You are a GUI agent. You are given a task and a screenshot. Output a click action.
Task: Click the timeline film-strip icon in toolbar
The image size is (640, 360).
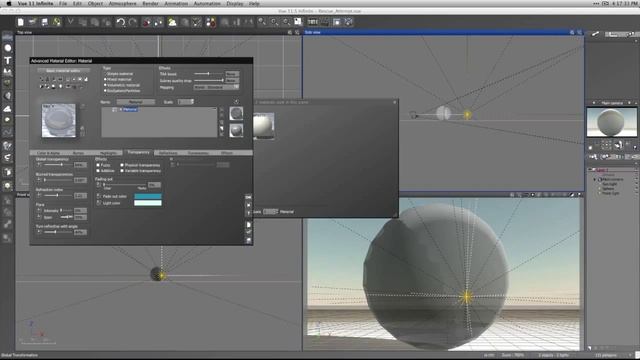pos(313,22)
